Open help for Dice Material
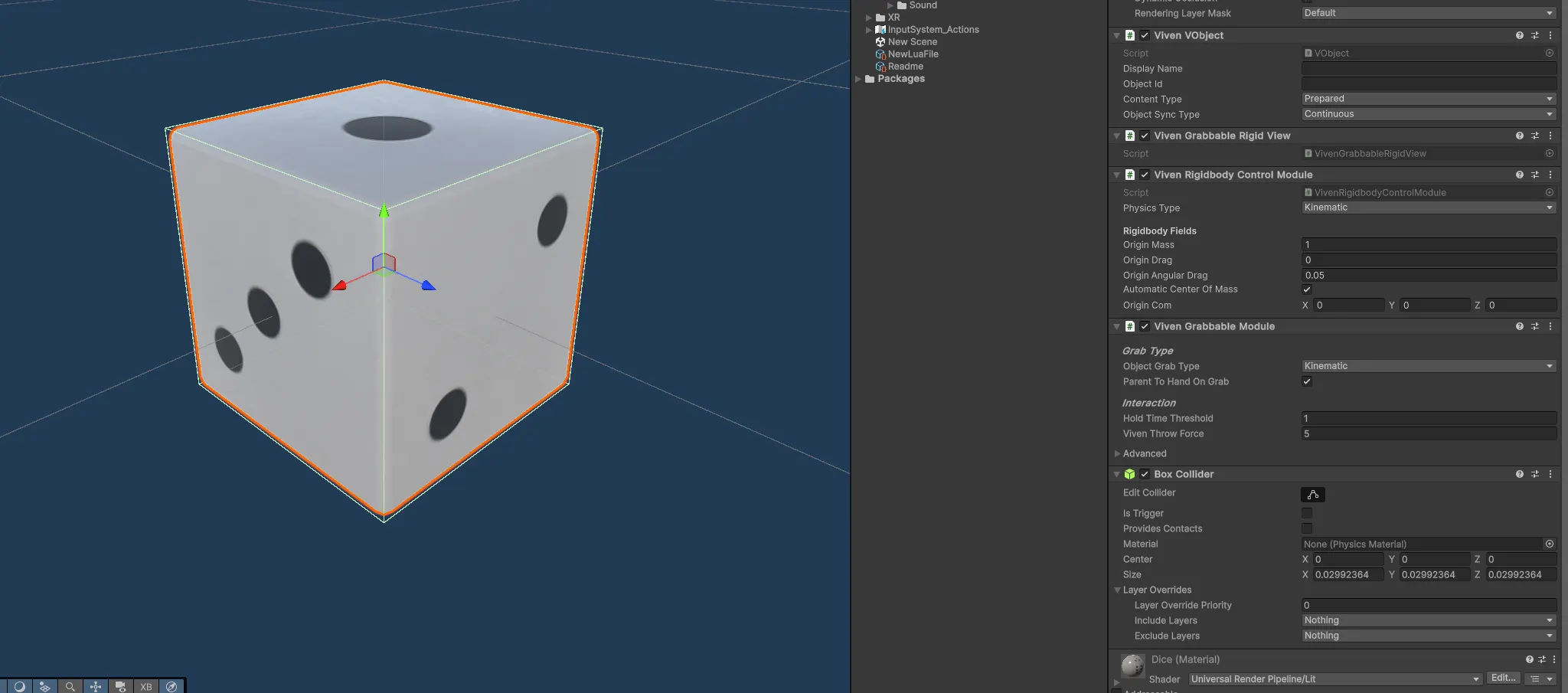The image size is (1568, 693). pos(1529,659)
